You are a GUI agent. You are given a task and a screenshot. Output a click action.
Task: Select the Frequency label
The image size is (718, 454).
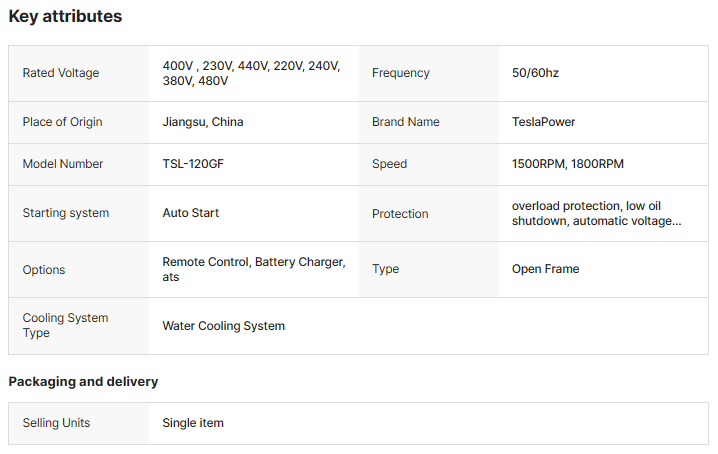401,73
